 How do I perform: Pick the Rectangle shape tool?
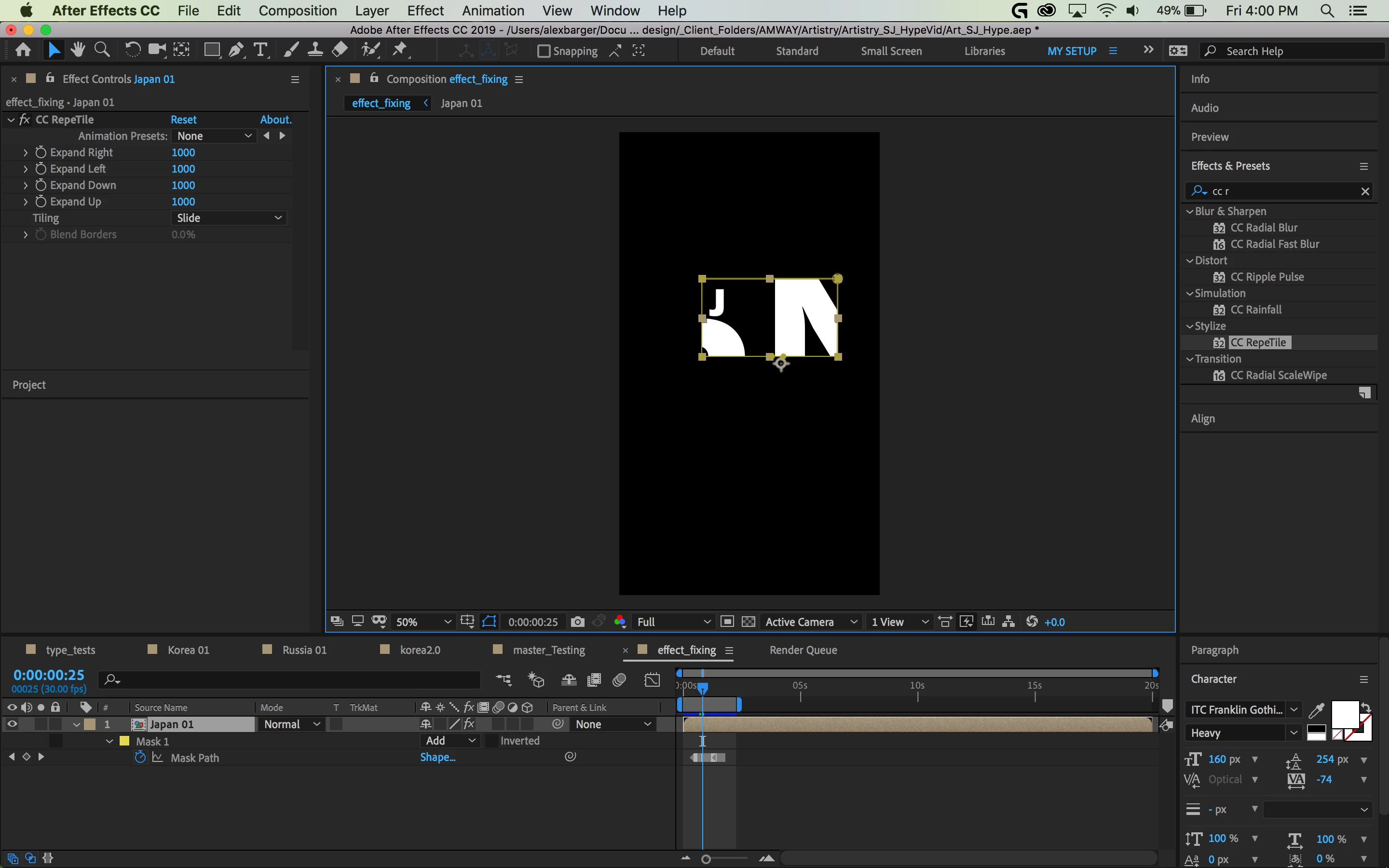coord(212,51)
